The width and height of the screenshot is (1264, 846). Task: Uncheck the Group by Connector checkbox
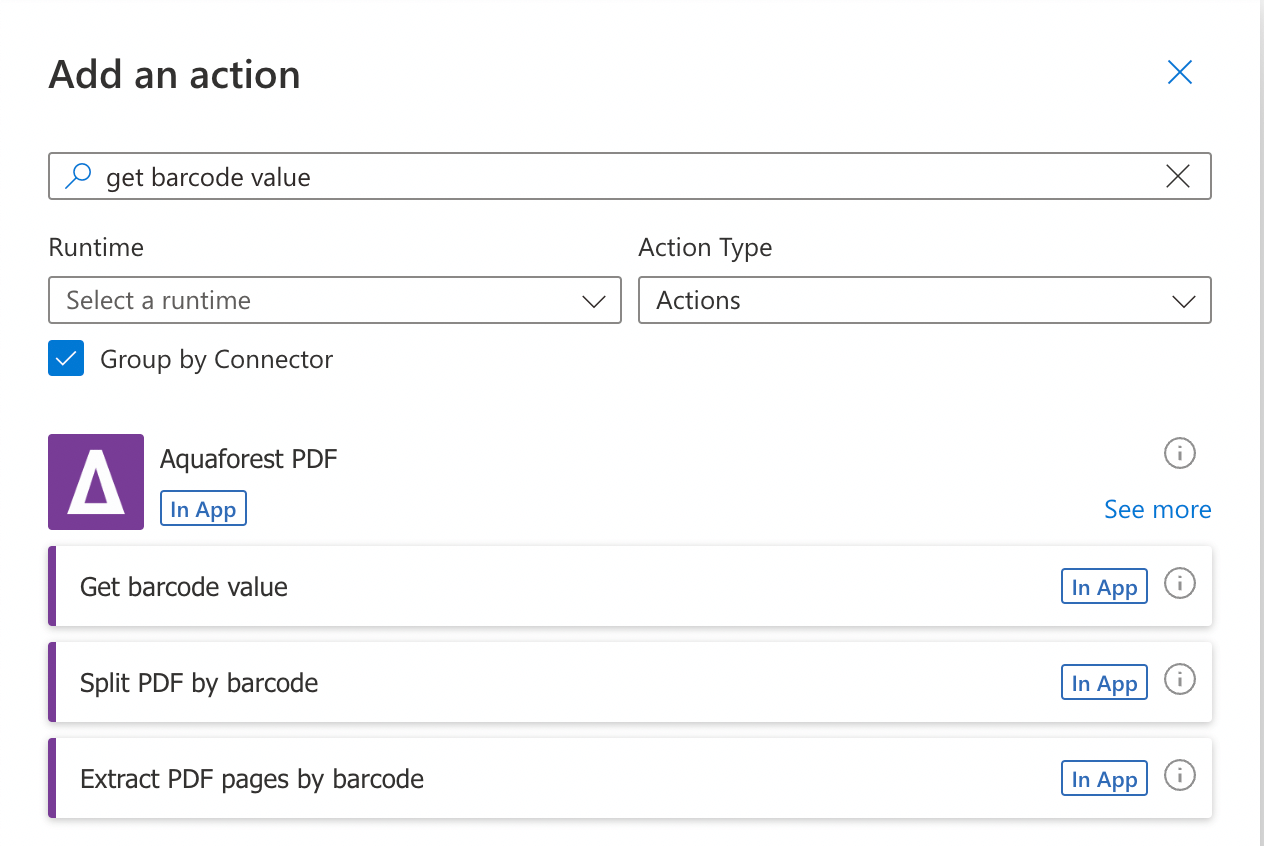click(66, 359)
